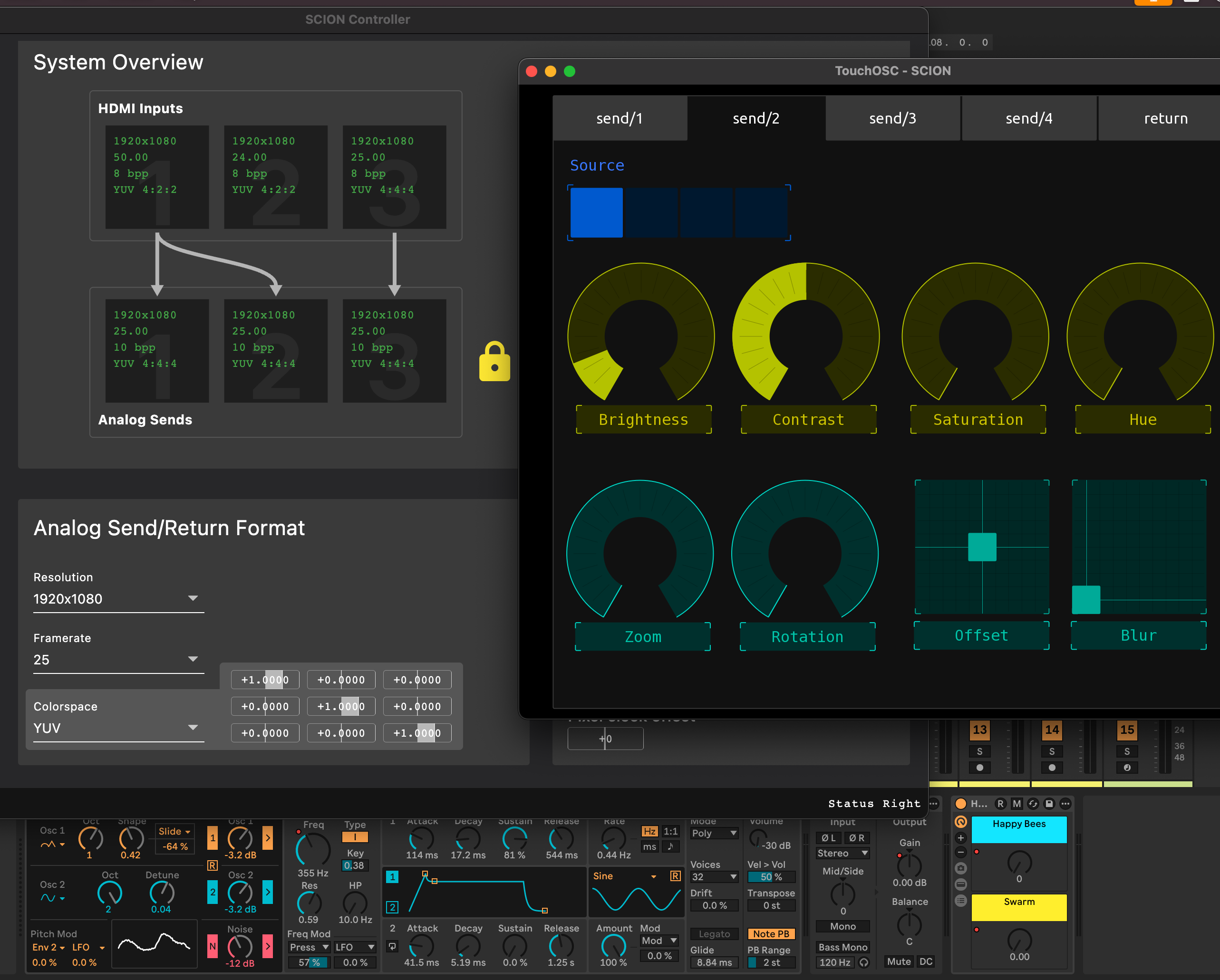The width and height of the screenshot is (1220, 980).
Task: Click the plus button beside Happy Bees
Action: pyautogui.click(x=960, y=837)
